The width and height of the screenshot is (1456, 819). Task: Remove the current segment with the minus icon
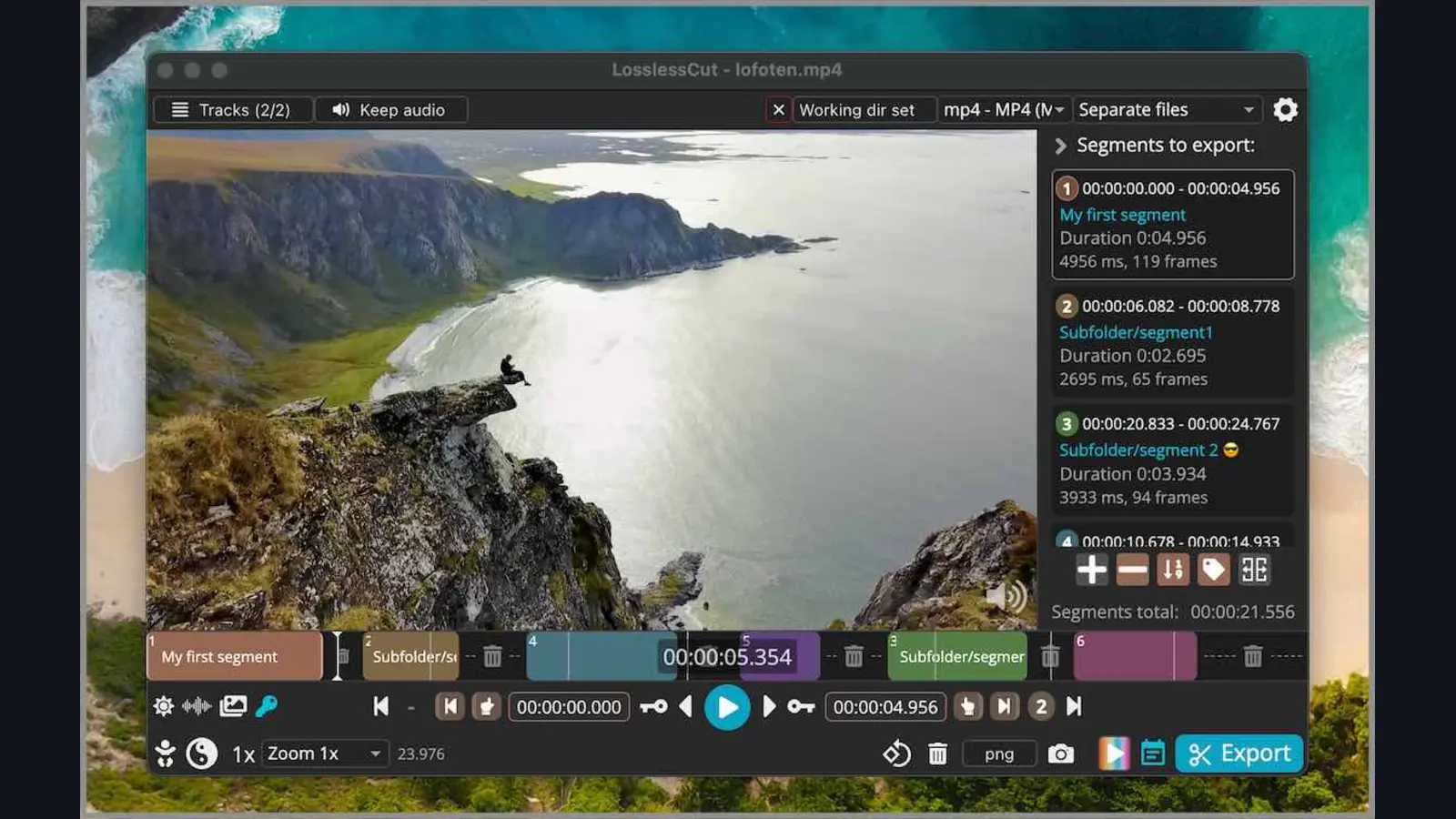pyautogui.click(x=1132, y=570)
